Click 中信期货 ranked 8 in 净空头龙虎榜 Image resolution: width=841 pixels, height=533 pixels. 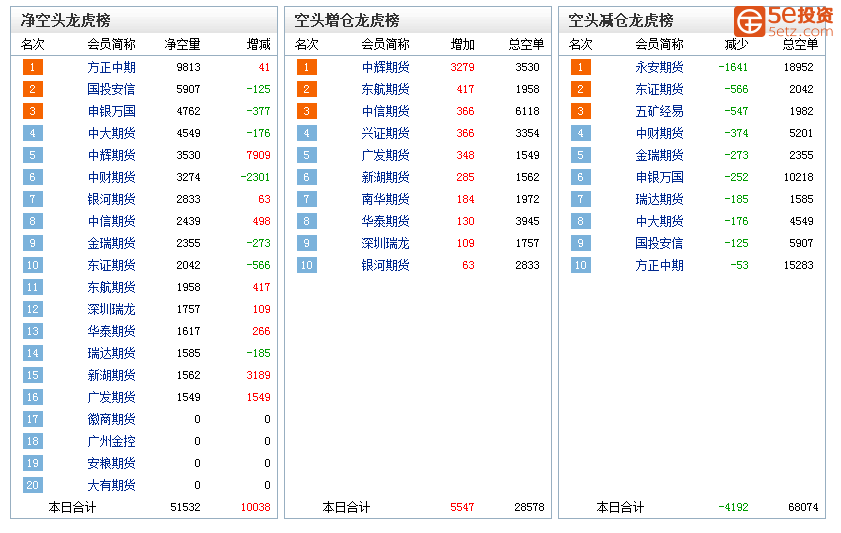[112, 221]
